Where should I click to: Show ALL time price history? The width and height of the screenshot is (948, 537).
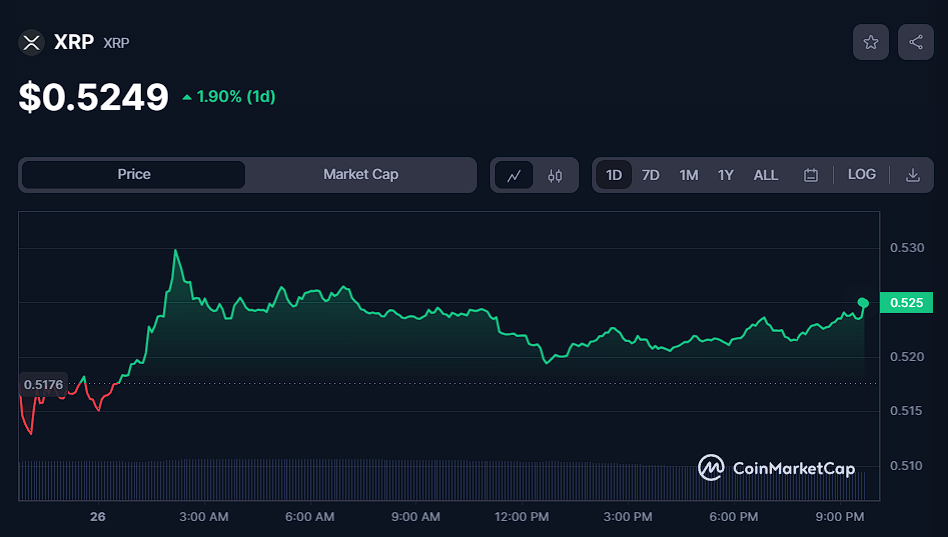click(765, 175)
